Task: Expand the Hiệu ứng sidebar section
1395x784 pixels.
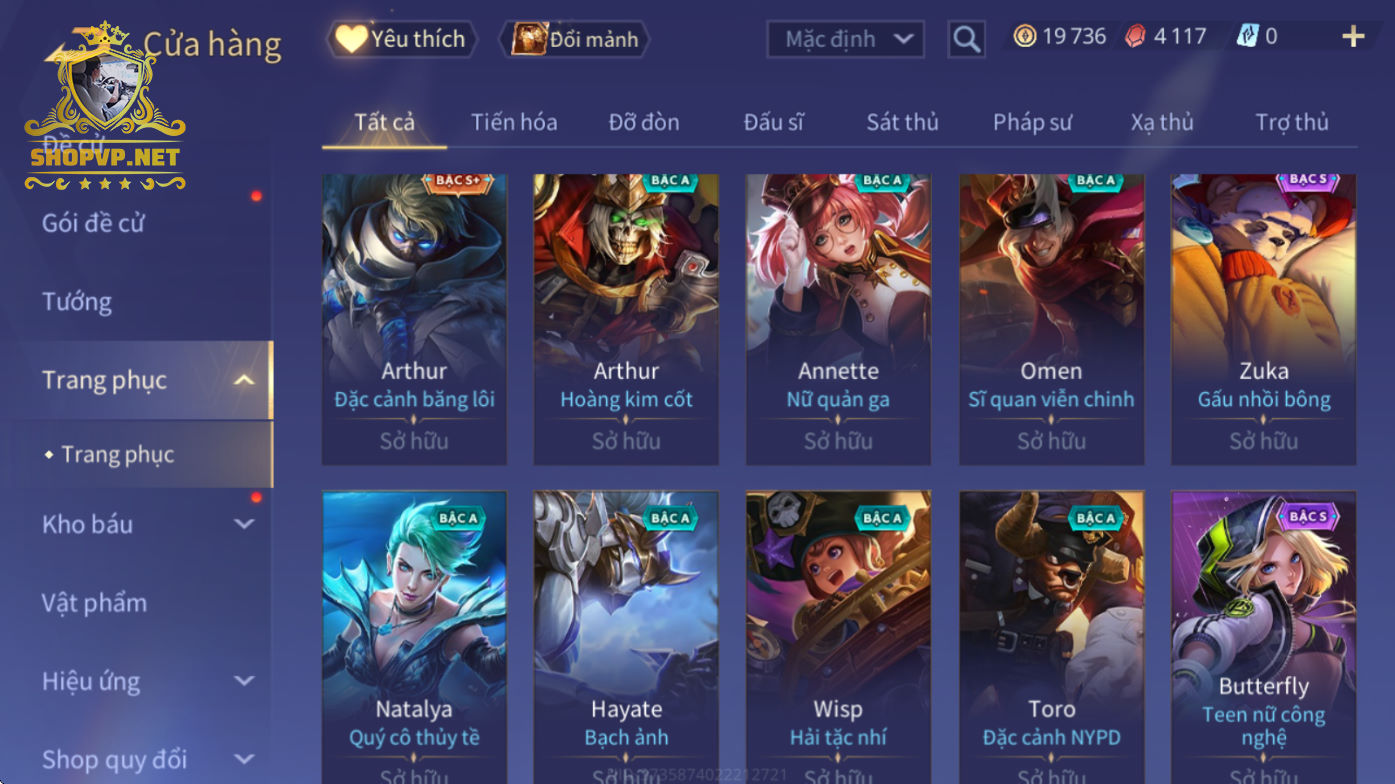Action: pos(244,681)
